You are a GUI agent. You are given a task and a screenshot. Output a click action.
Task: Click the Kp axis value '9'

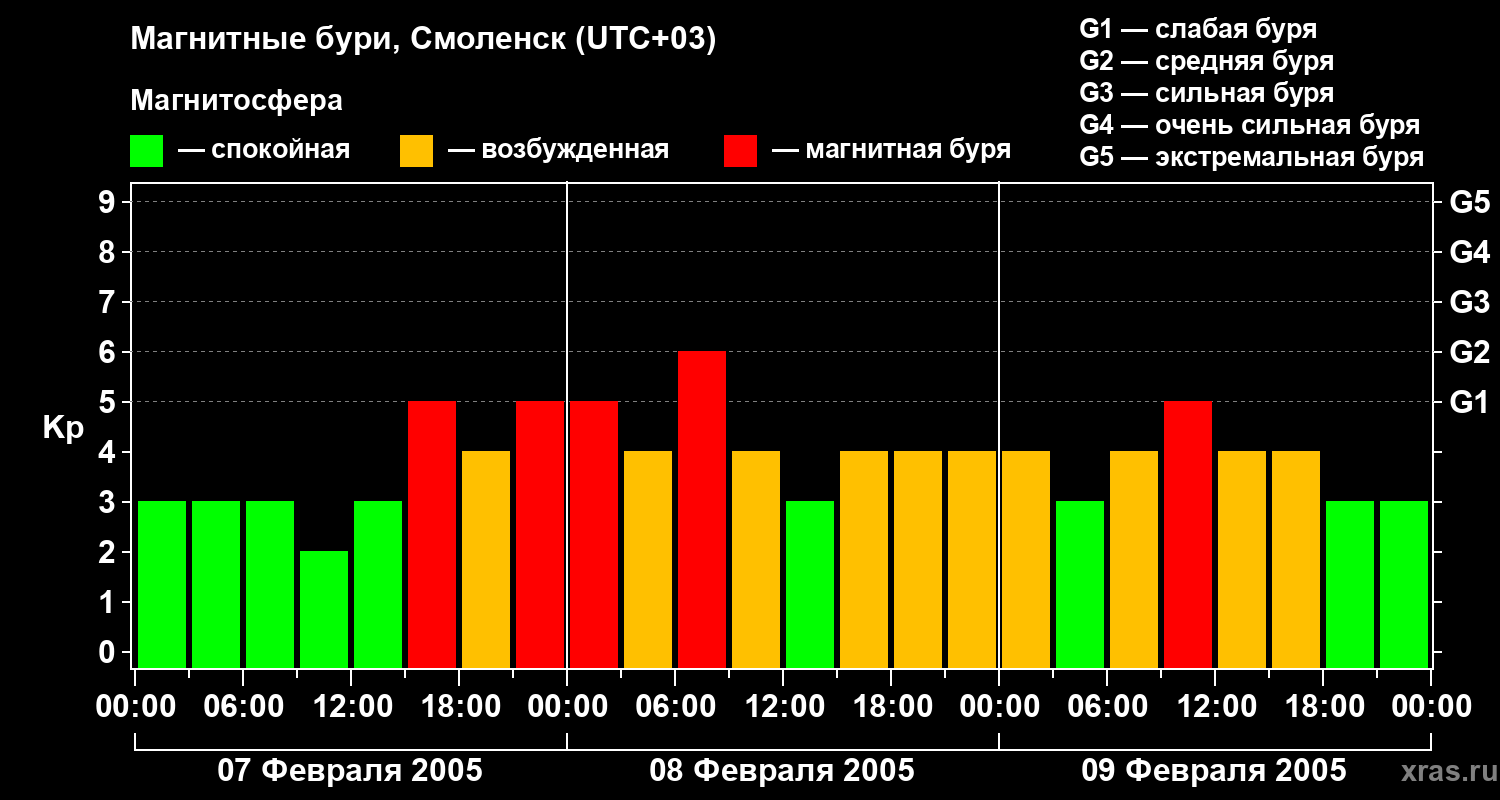point(109,203)
